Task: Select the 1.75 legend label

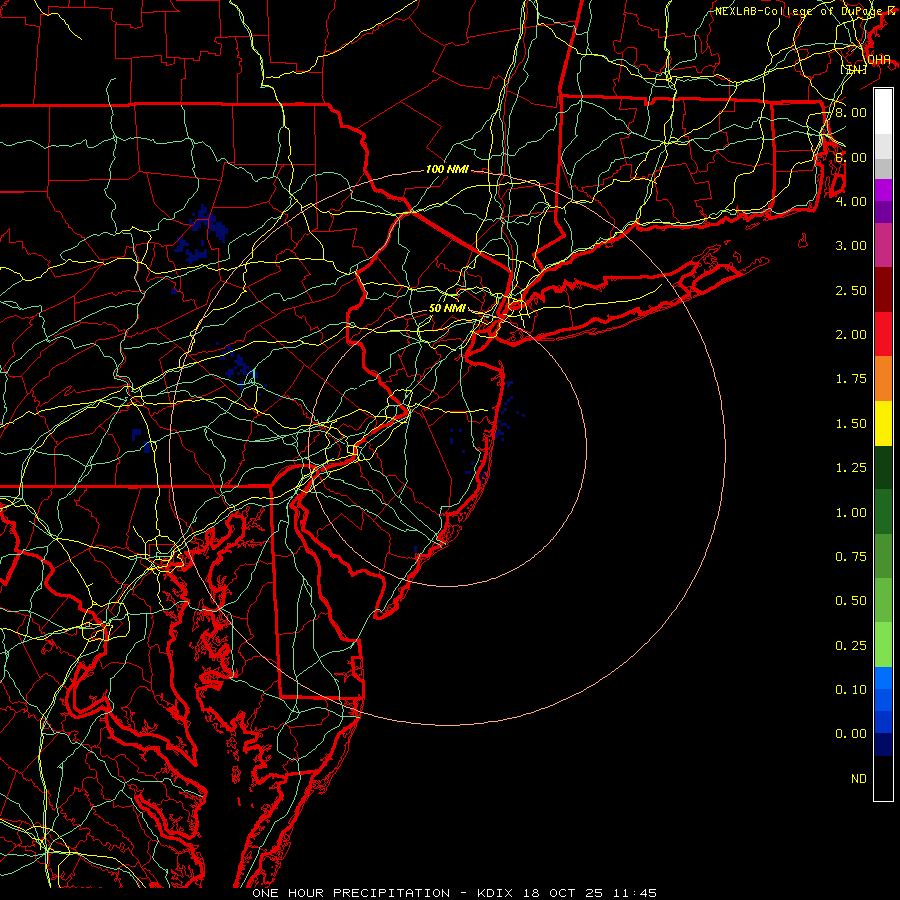Action: click(851, 379)
